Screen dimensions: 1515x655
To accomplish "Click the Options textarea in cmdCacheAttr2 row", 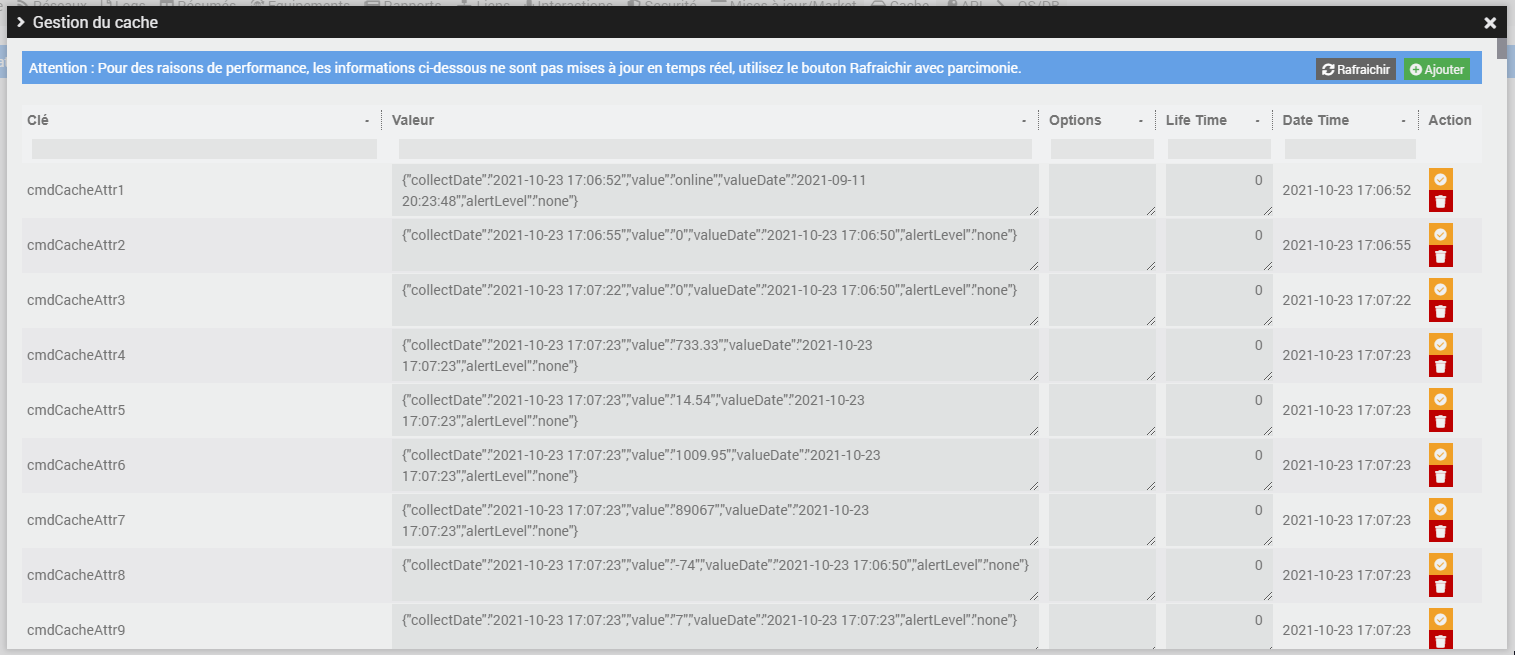I will (x=1102, y=245).
